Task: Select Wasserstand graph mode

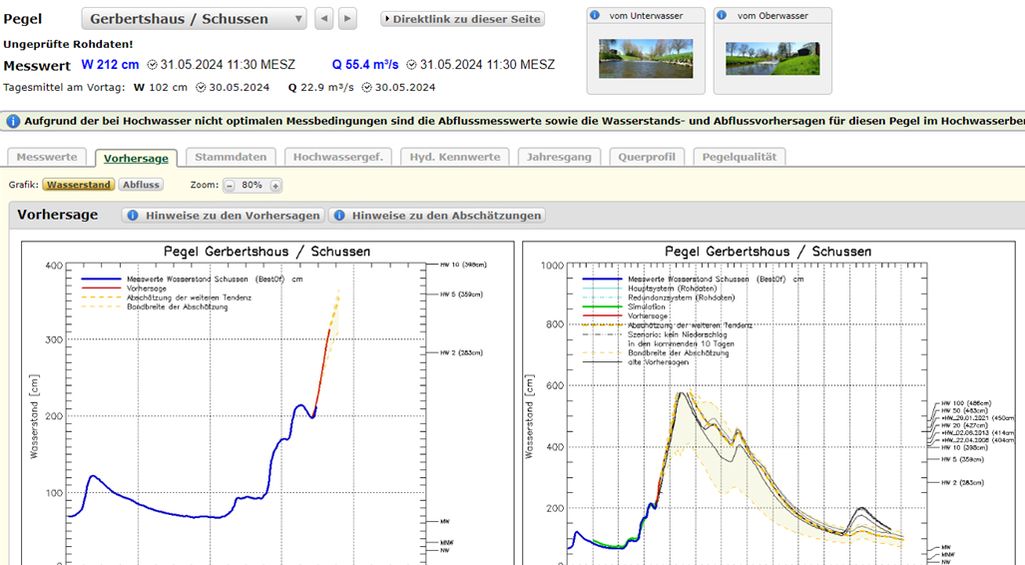Action: point(78,185)
